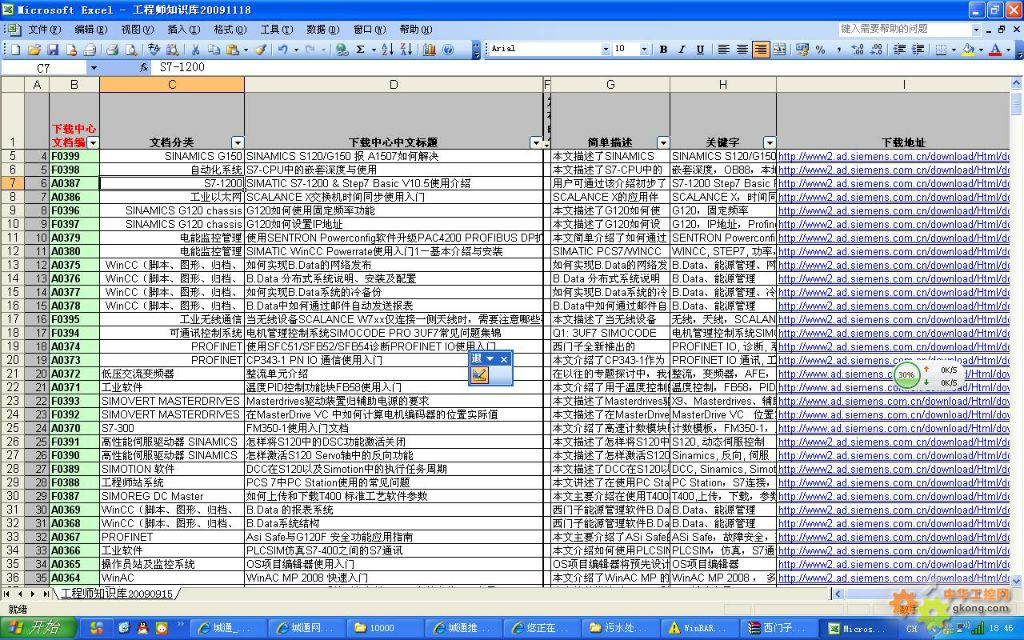The height and width of the screenshot is (640, 1024).
Task: Open the Chart Wizard
Action: [x=429, y=49]
